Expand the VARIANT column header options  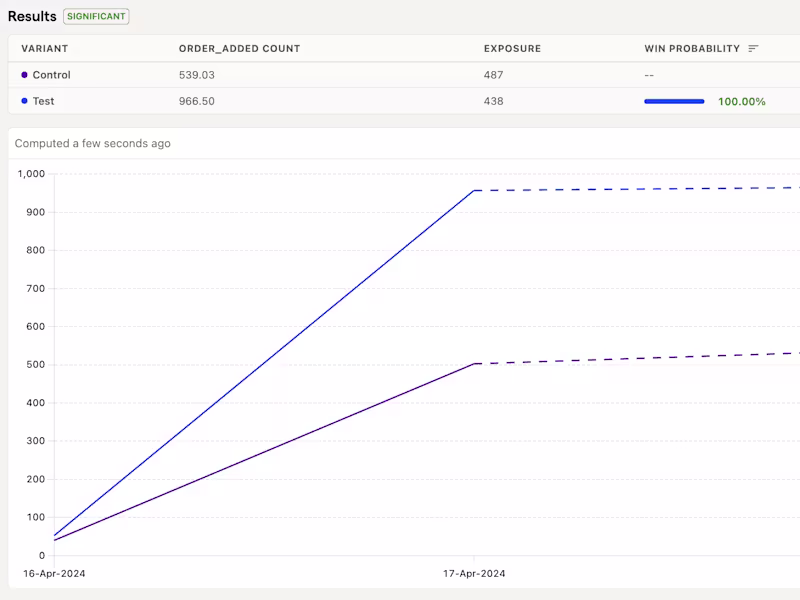[45, 48]
